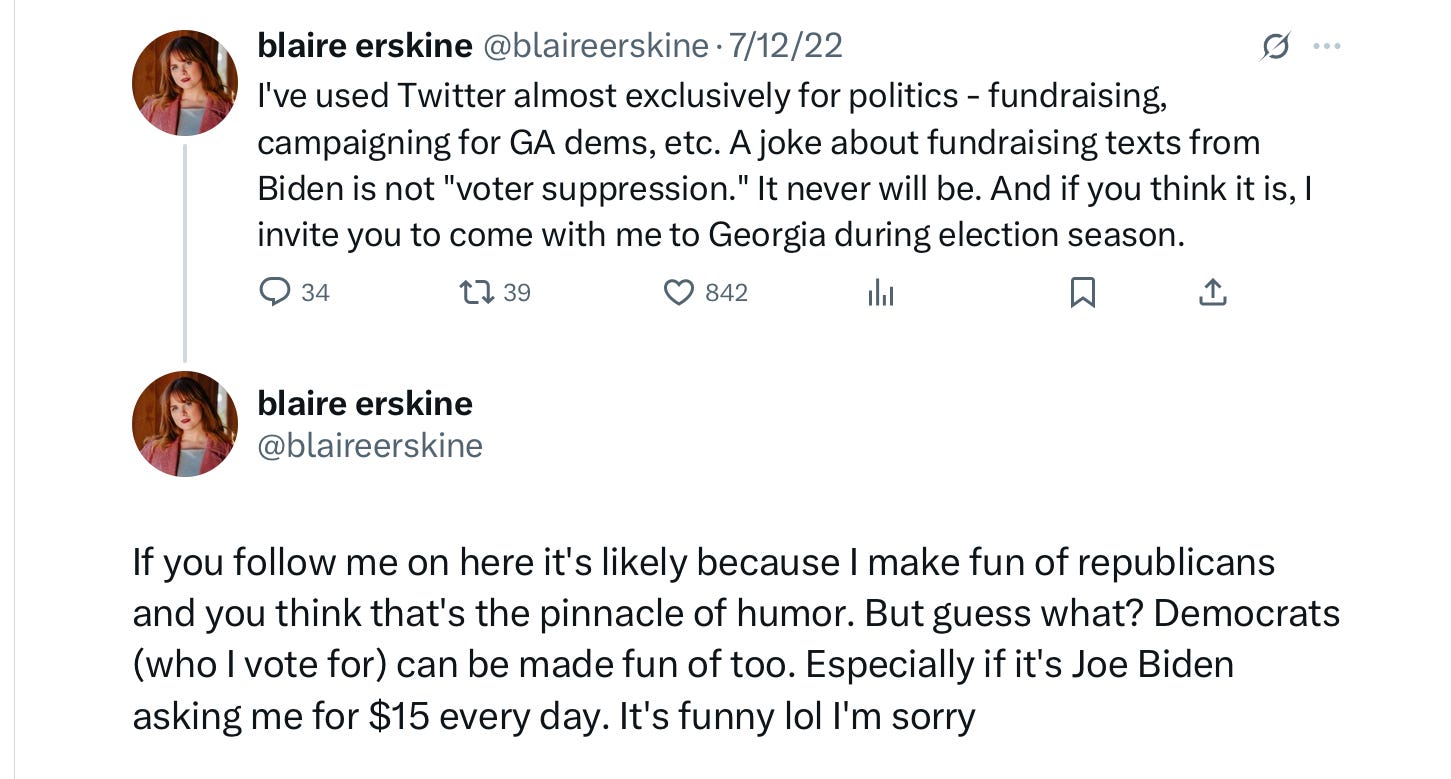Open the 7/12/22 tweet timestamp link
The height and width of the screenshot is (779, 1451).
[785, 45]
